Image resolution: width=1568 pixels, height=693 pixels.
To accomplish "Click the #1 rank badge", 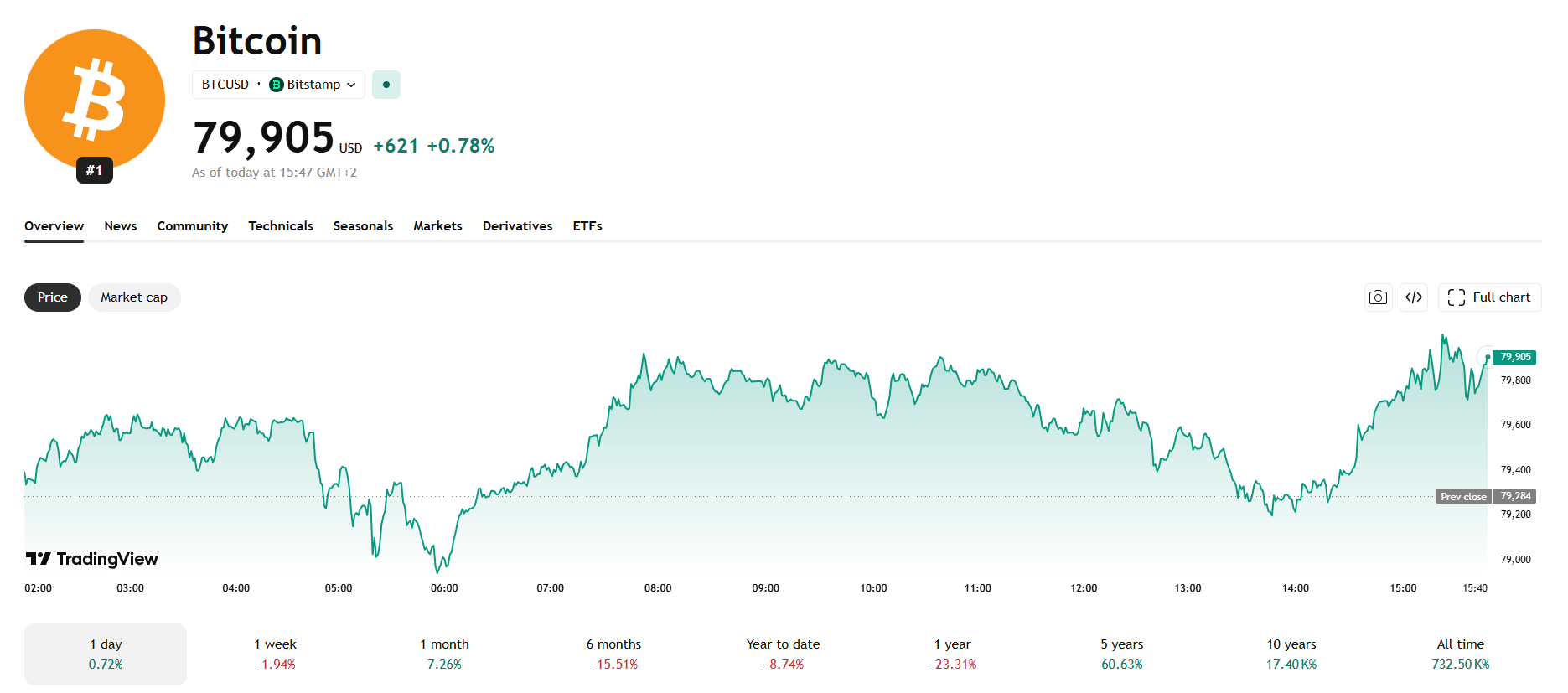I will coord(94,170).
